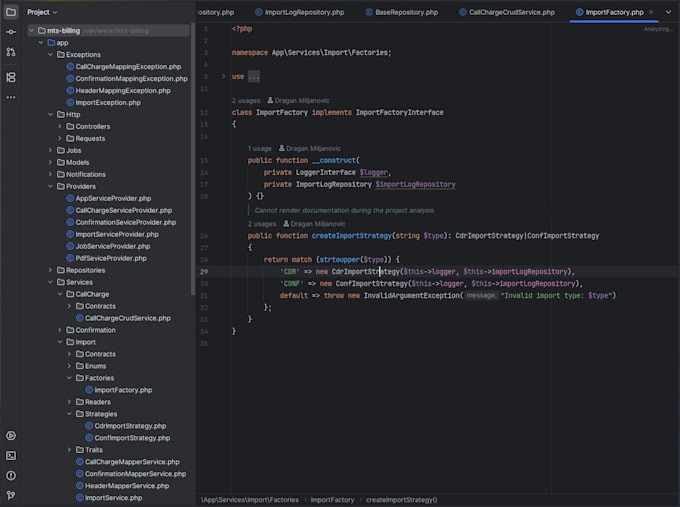Image resolution: width=680 pixels, height=507 pixels.
Task: Open HeaderMappingException.php in tree
Action: (x=118, y=91)
